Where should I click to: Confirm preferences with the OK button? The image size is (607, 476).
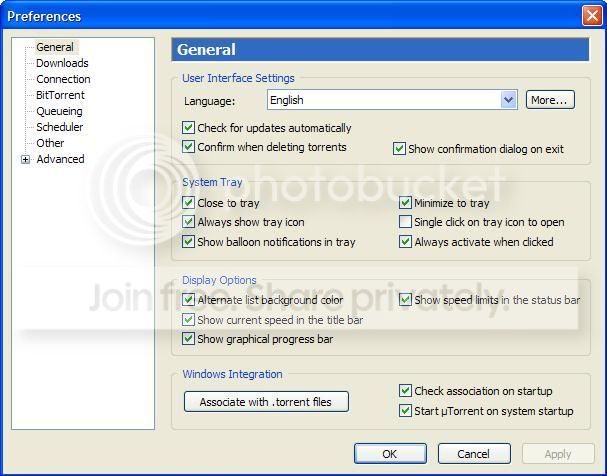coord(390,454)
